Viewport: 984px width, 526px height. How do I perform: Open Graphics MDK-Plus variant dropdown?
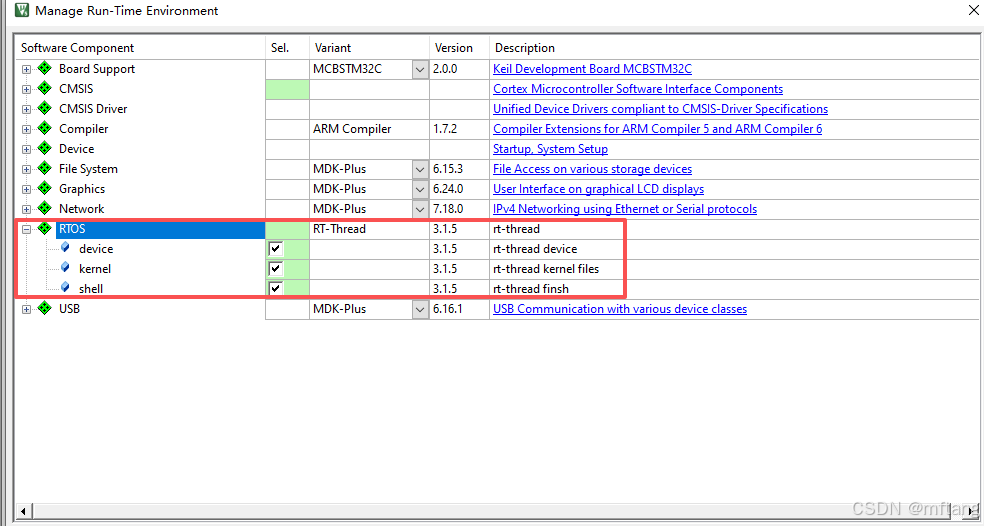pos(420,189)
